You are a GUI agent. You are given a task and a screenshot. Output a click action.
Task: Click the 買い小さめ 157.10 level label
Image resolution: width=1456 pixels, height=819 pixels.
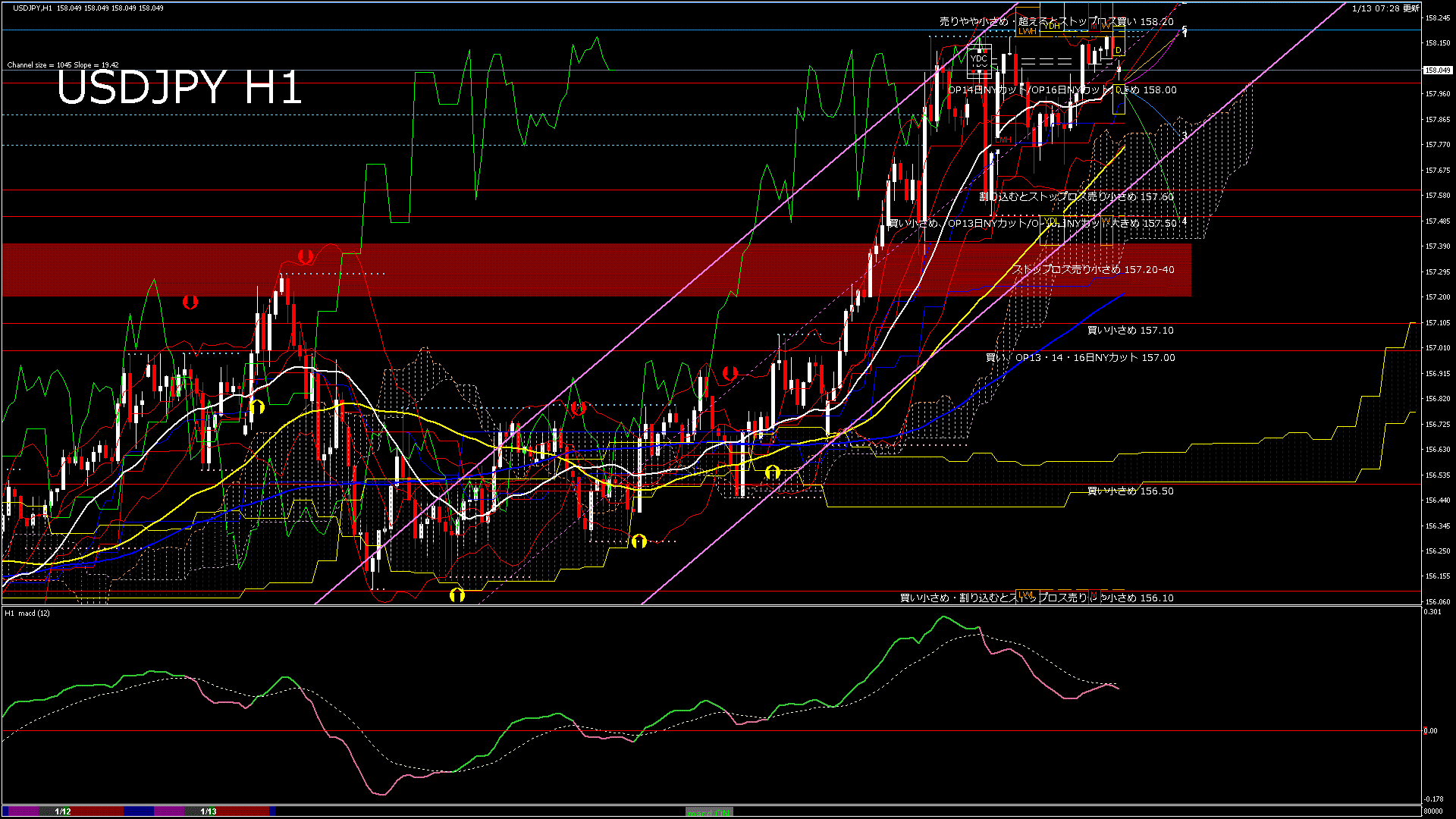click(1130, 331)
